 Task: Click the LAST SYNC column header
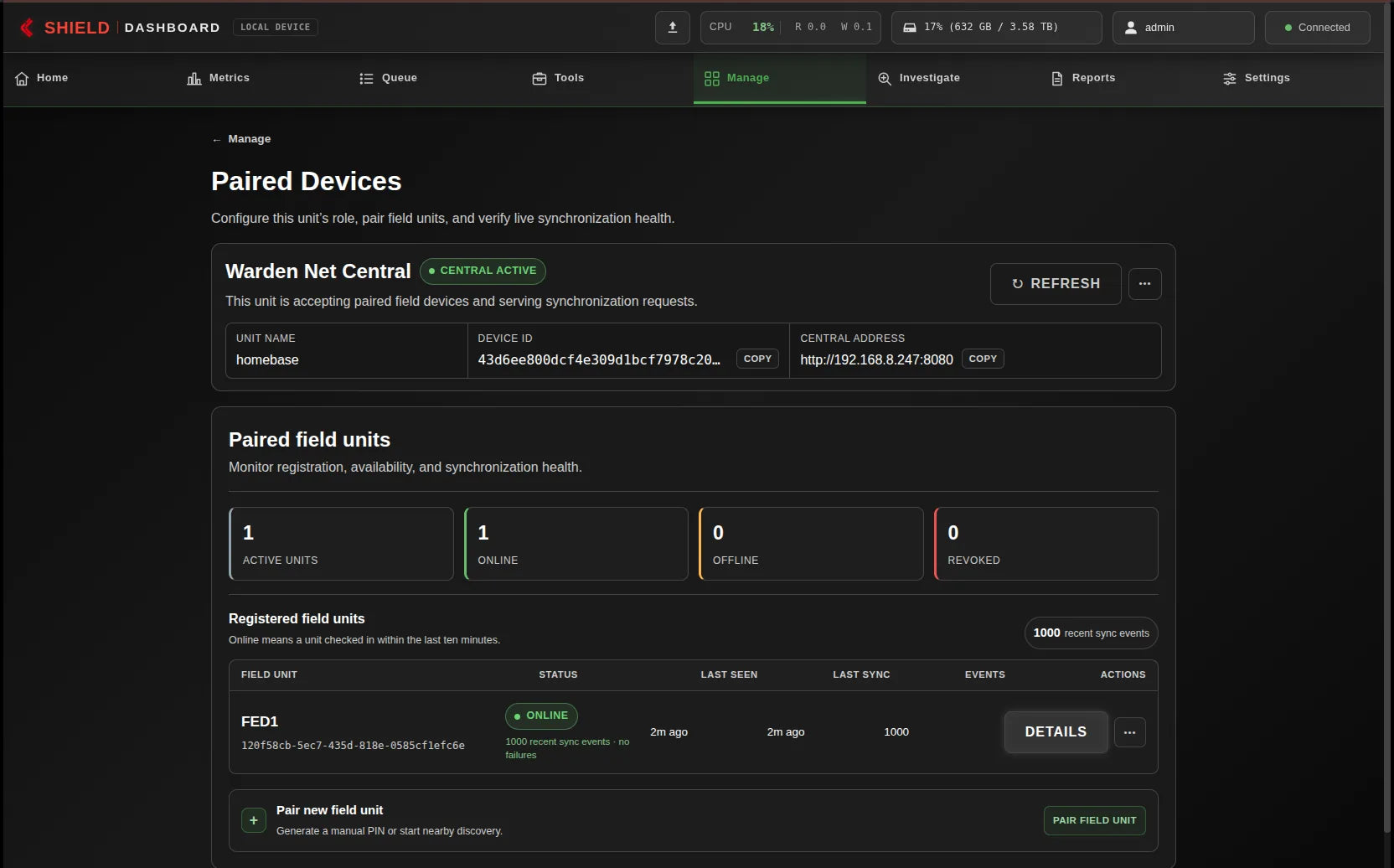[861, 674]
